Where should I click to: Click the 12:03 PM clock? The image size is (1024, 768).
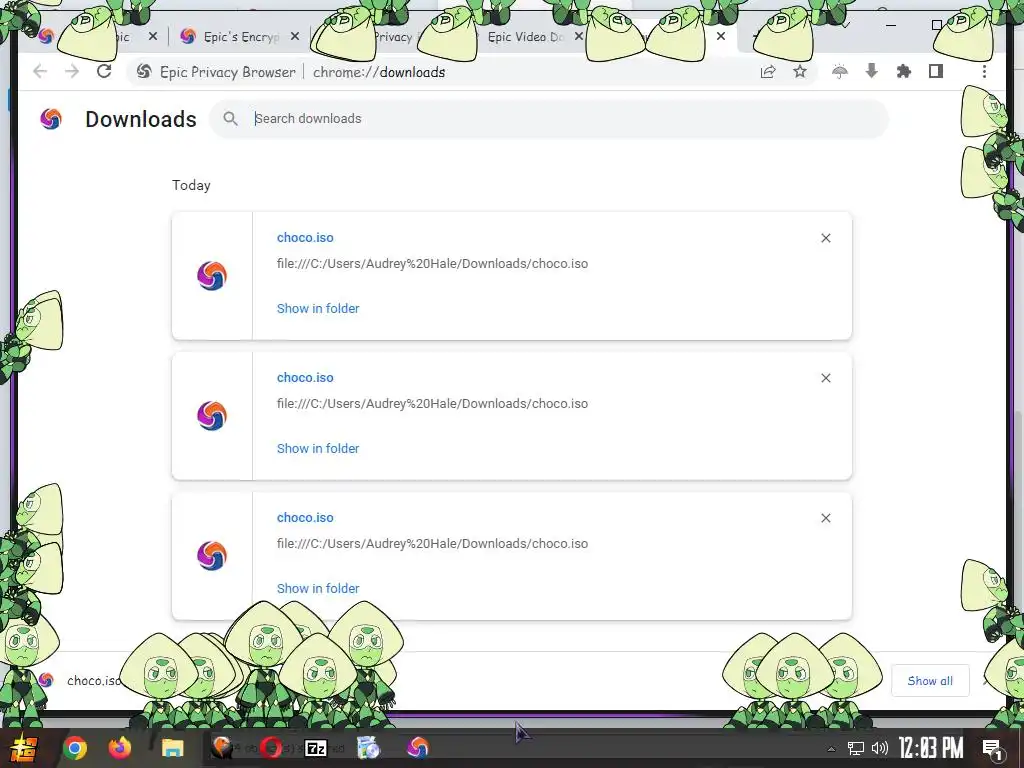931,748
